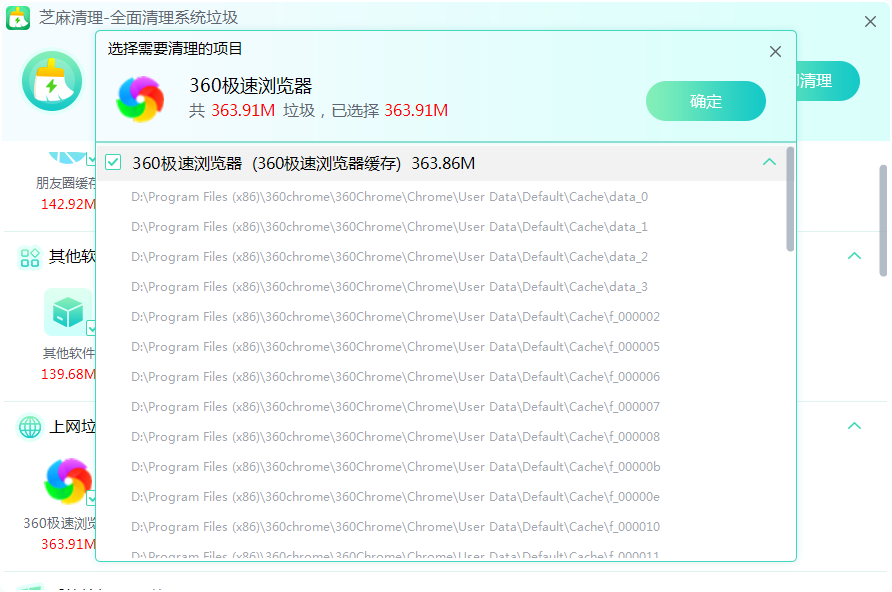Click the 芝麻清理 app icon in title bar
892x592 pixels.
point(18,18)
